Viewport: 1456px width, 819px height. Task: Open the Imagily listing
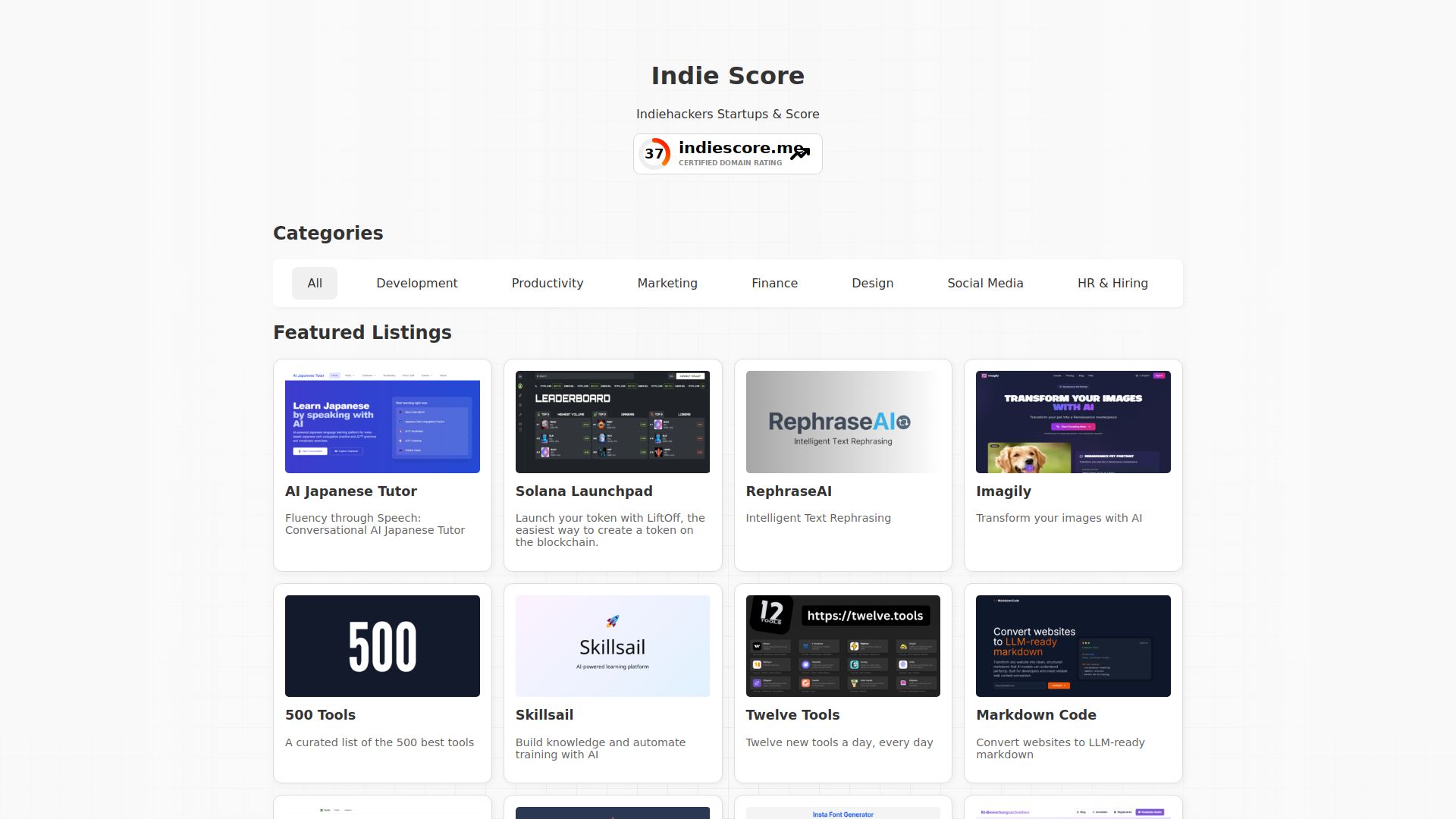(x=1003, y=491)
